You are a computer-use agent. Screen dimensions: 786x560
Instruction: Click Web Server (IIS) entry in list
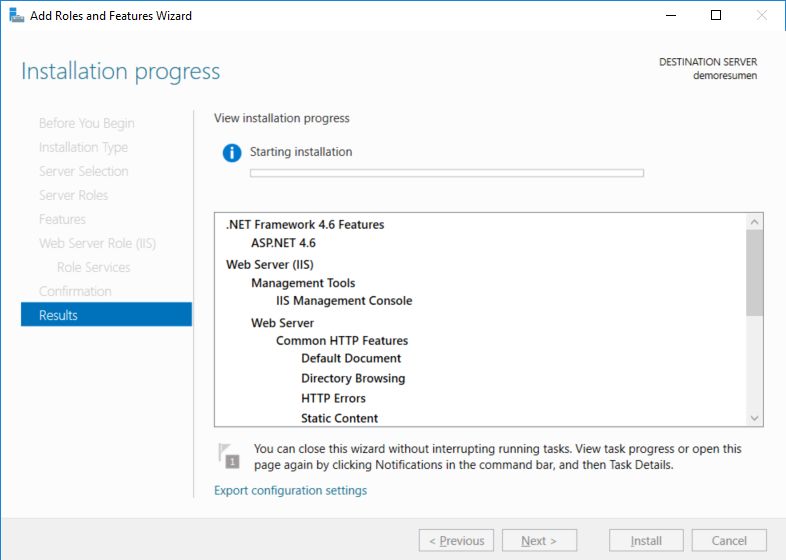point(270,265)
